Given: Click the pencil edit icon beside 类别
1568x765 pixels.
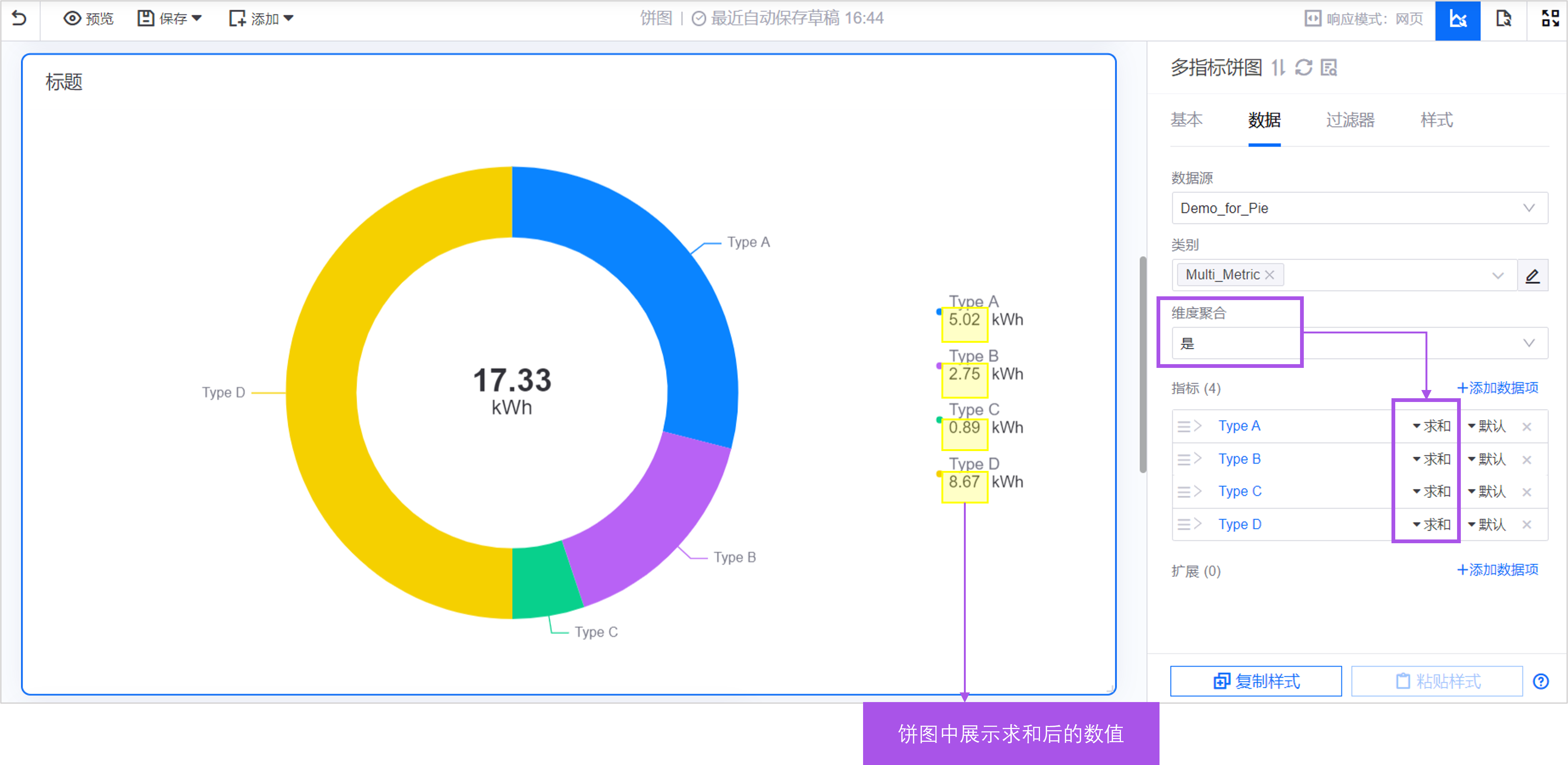Looking at the screenshot, I should coord(1532,276).
